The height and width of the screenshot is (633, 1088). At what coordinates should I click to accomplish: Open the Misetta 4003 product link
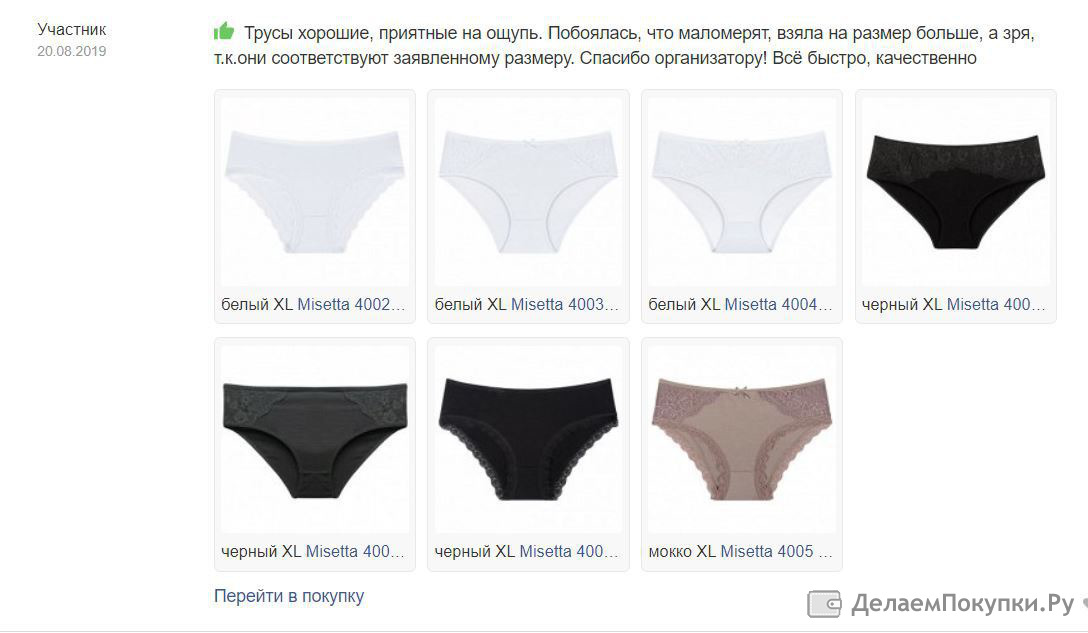click(x=565, y=305)
